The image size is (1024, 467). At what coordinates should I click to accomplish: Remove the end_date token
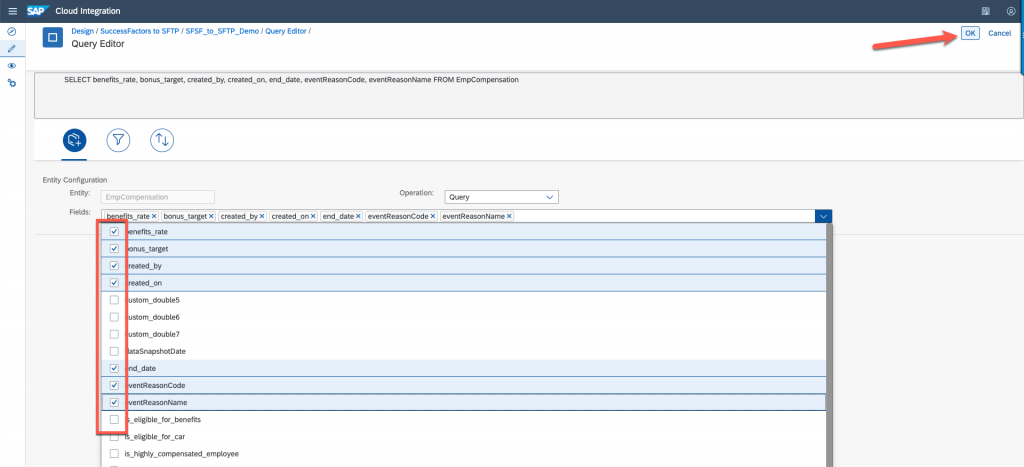[x=359, y=216]
